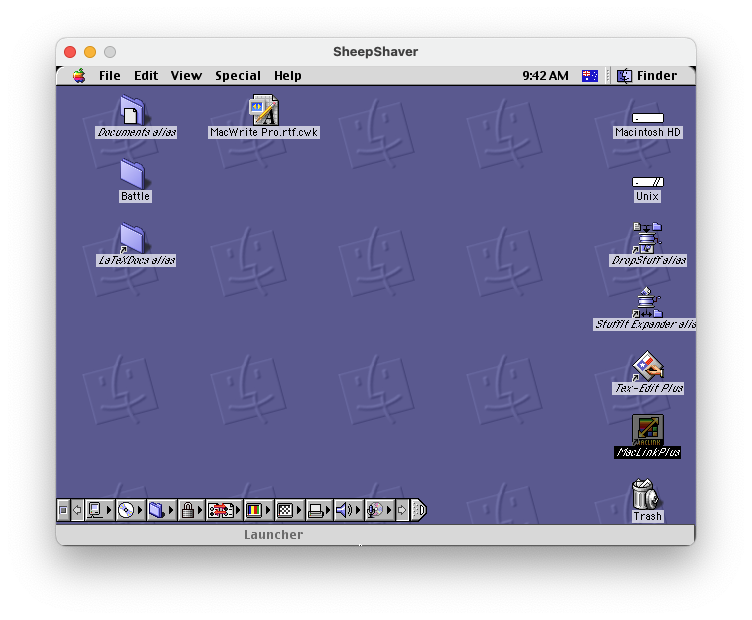Open the monitor color depth strip module
Viewport: 752px width, 620px height.
pyautogui.click(x=258, y=510)
